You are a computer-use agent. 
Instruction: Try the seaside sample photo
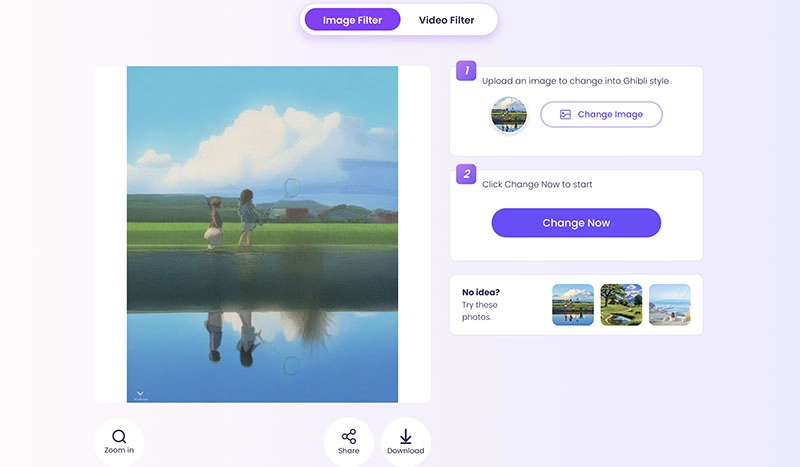tap(669, 305)
